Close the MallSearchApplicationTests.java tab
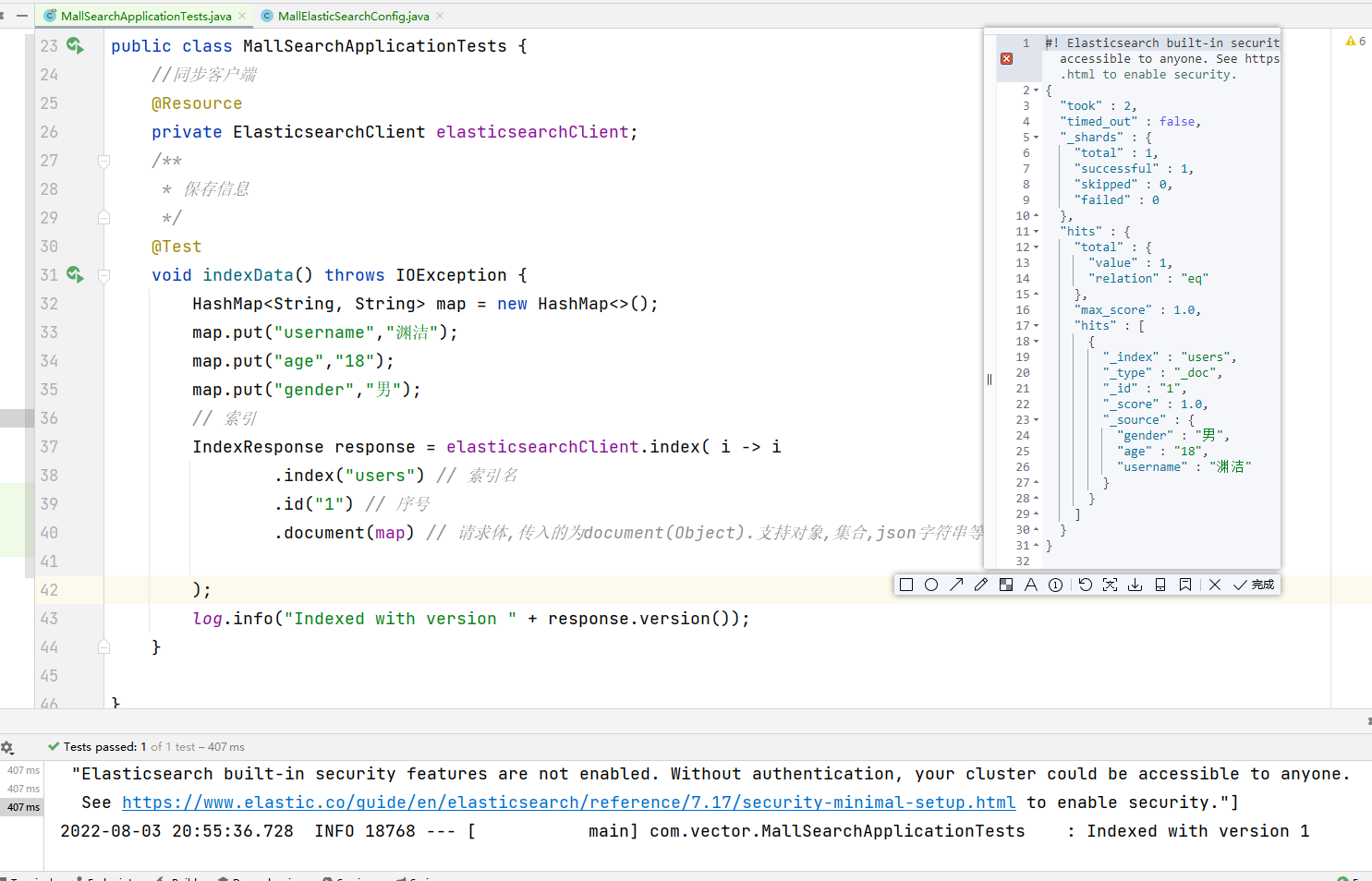The width and height of the screenshot is (1372, 881). pos(242,16)
